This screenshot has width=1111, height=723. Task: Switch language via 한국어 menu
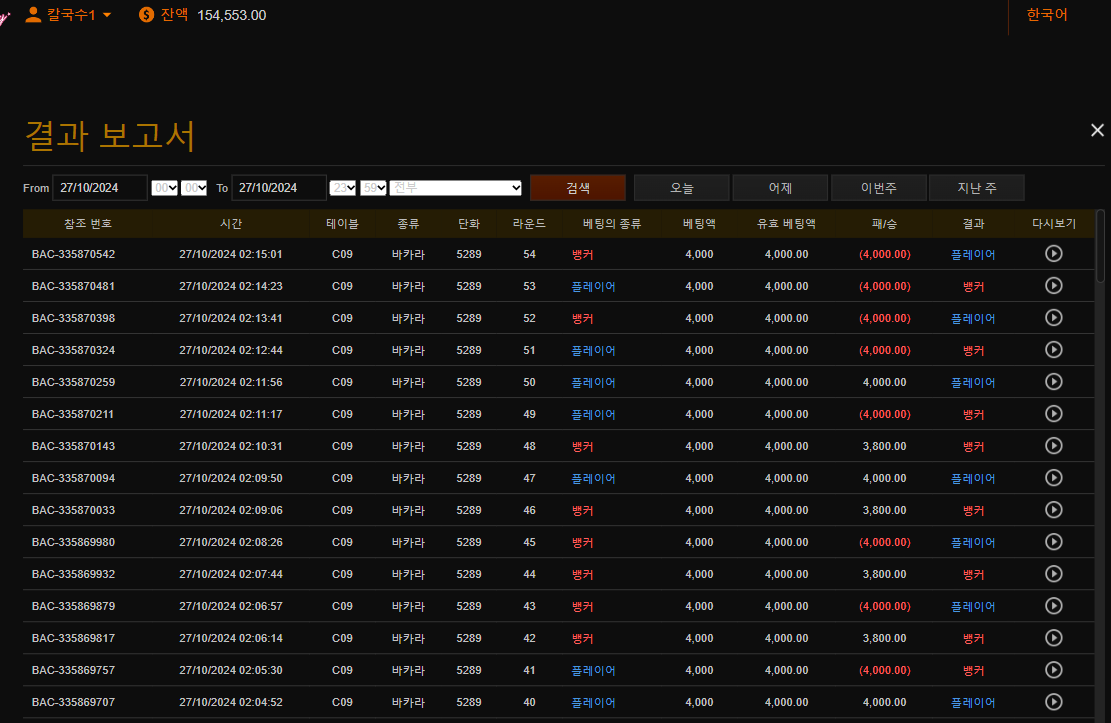click(x=1047, y=15)
